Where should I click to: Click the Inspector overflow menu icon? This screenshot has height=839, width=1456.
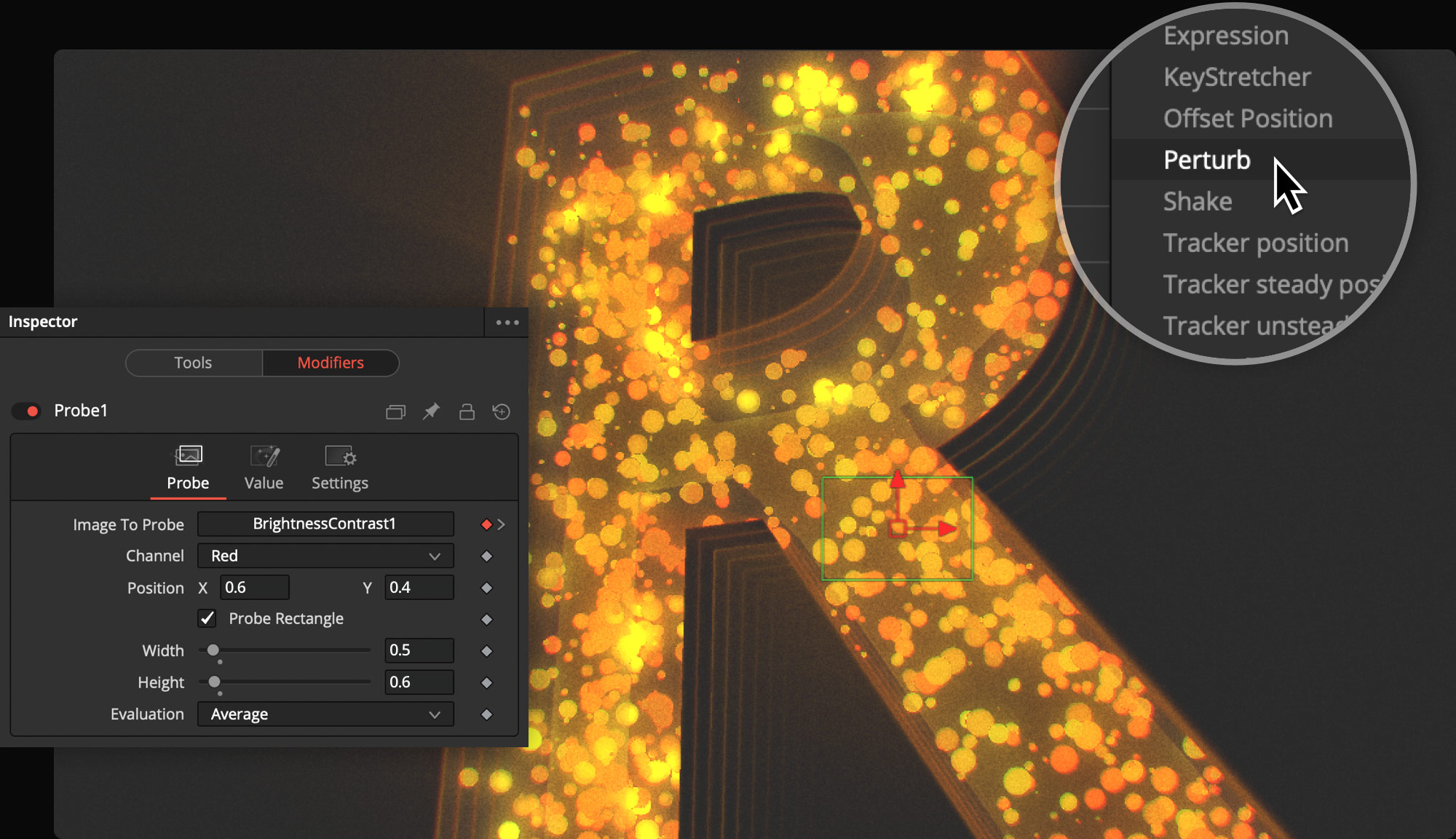[508, 321]
